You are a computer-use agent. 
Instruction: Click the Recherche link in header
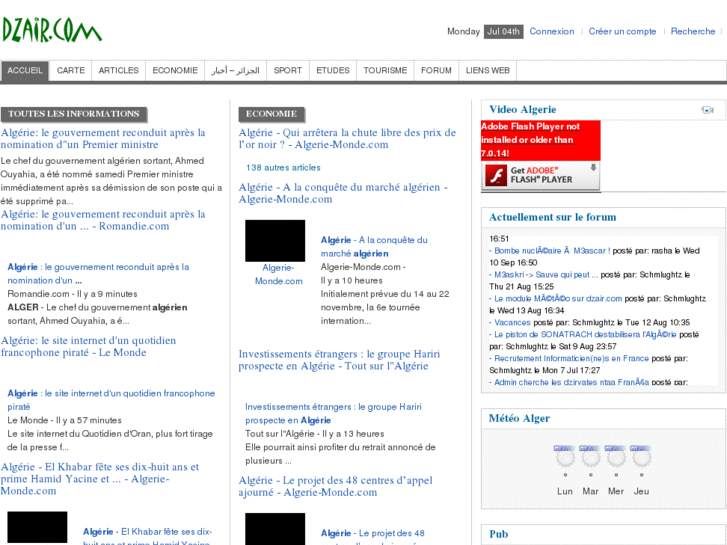693,32
